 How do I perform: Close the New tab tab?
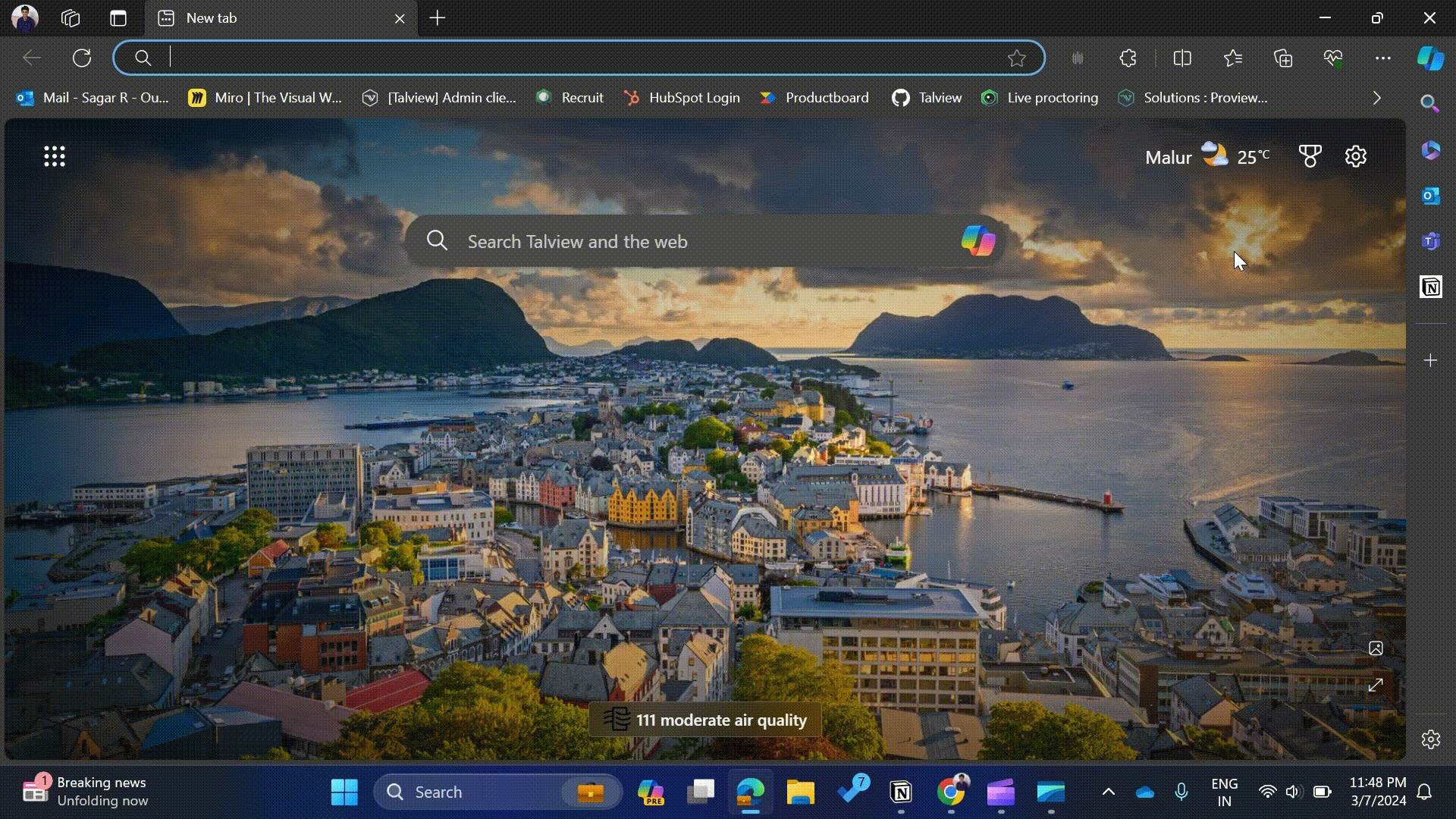400,18
